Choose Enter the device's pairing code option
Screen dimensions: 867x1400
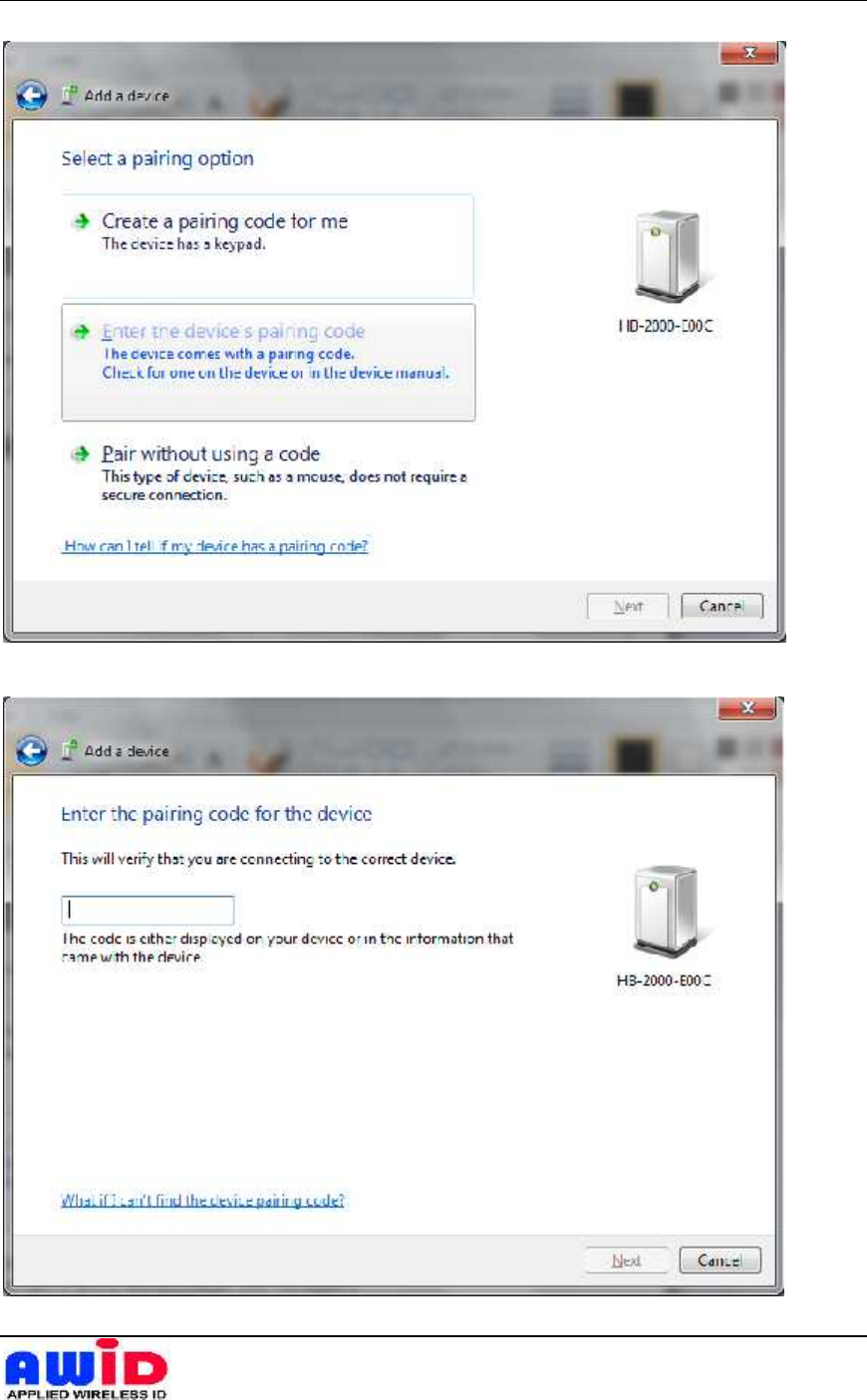pyautogui.click(x=268, y=363)
